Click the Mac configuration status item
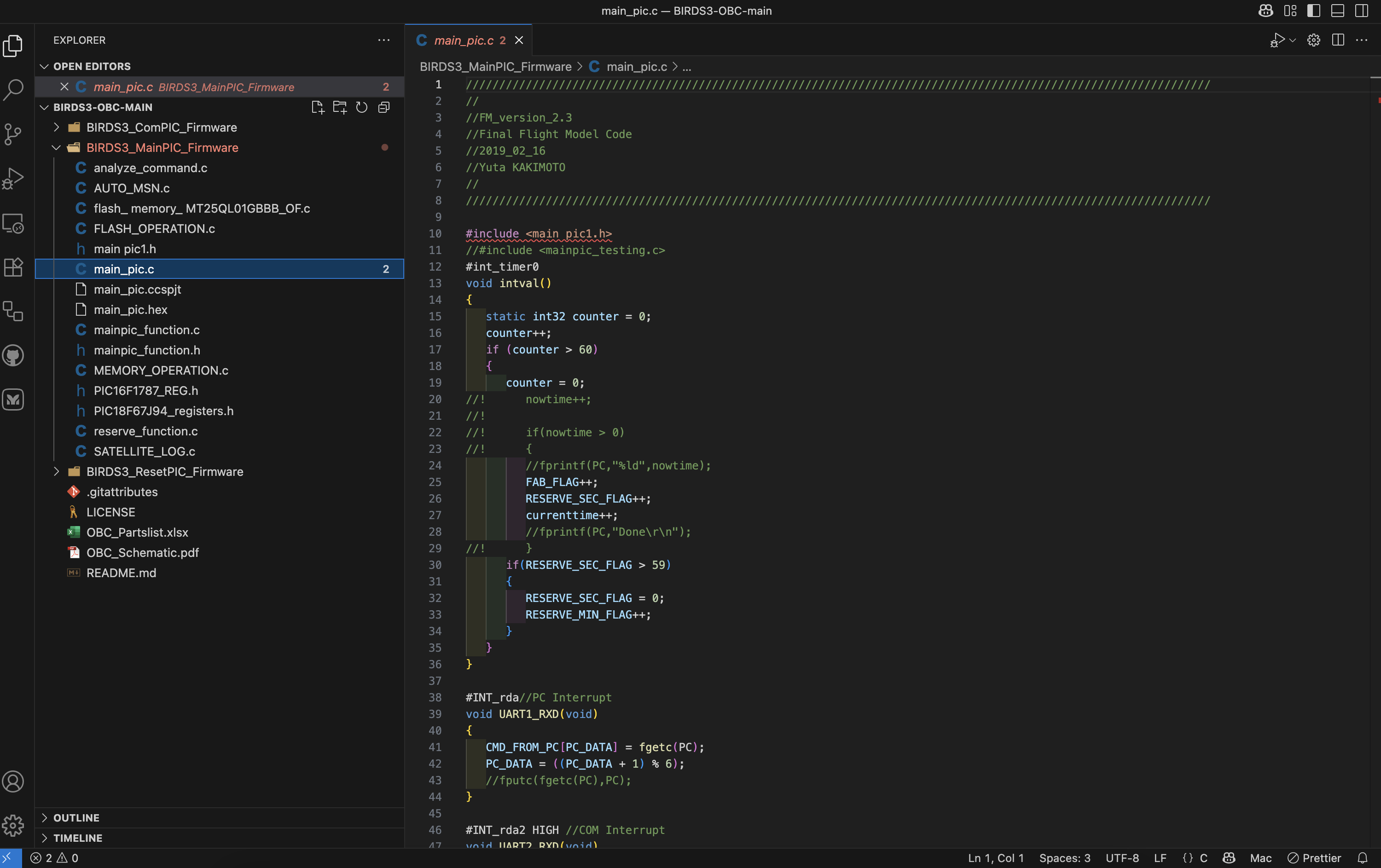 pyautogui.click(x=1260, y=858)
